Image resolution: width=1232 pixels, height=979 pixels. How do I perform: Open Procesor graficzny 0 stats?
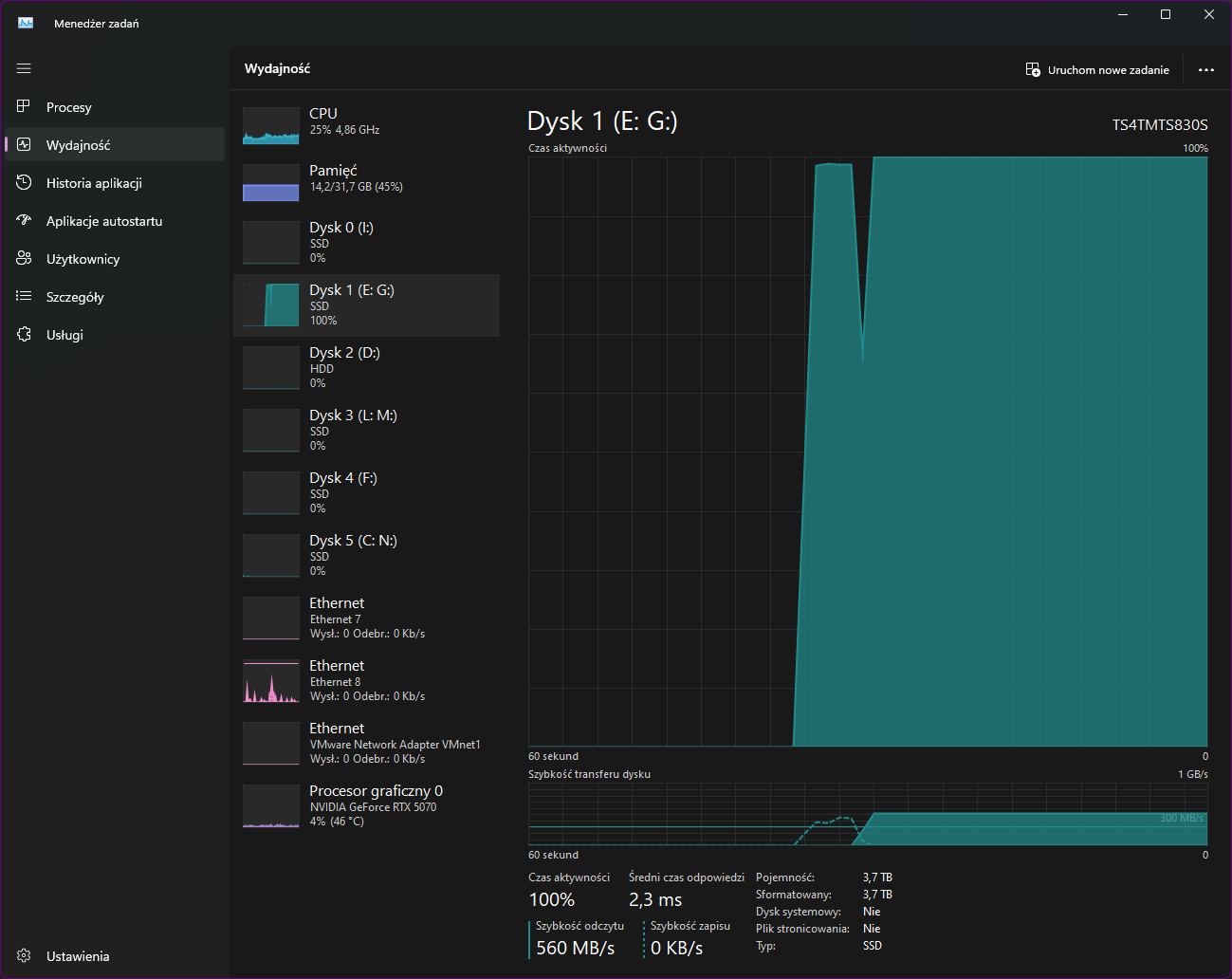[x=366, y=806]
